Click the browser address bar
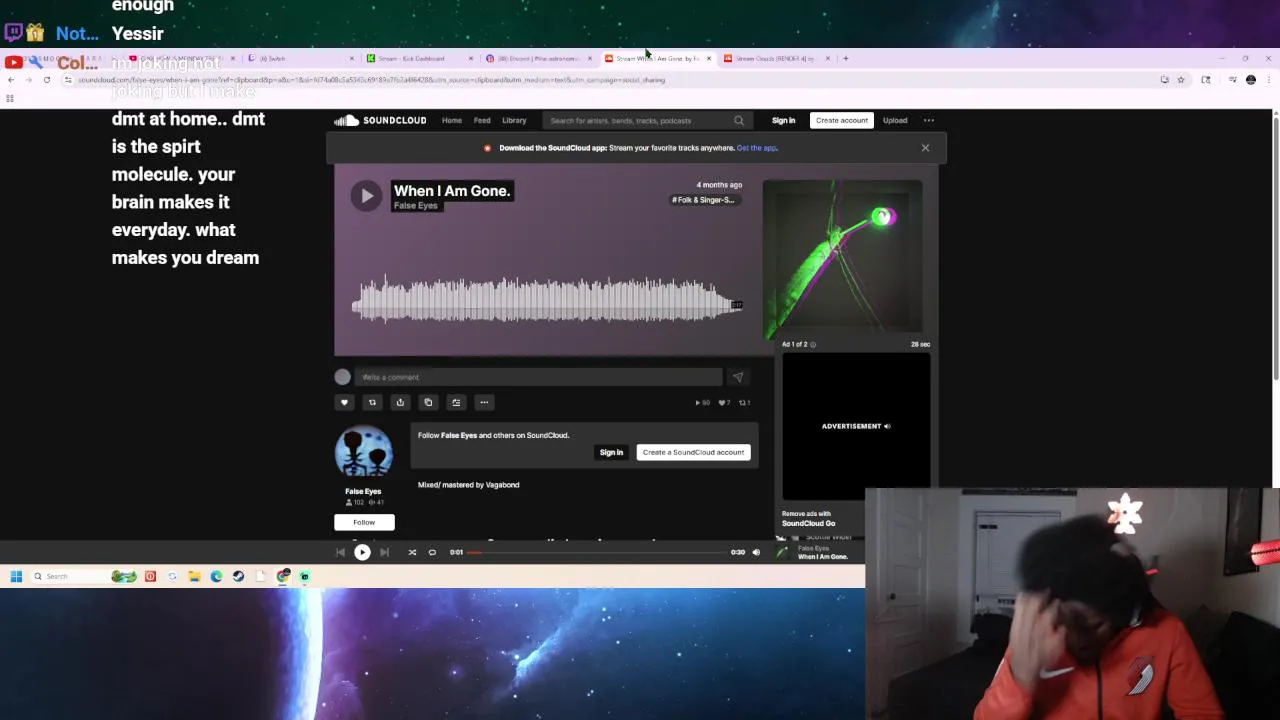Screen dimensions: 1280x720 pos(600,80)
